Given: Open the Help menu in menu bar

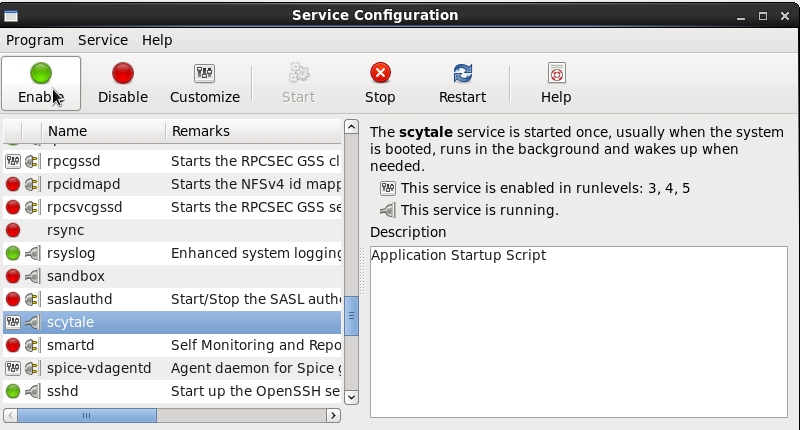Looking at the screenshot, I should [157, 40].
